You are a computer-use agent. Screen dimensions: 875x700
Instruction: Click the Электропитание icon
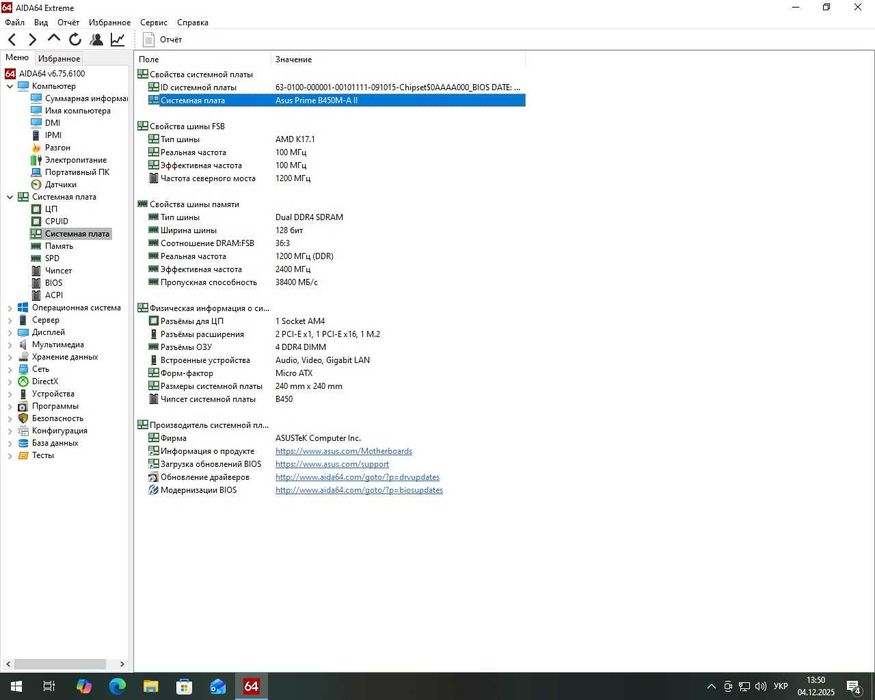click(x=36, y=160)
